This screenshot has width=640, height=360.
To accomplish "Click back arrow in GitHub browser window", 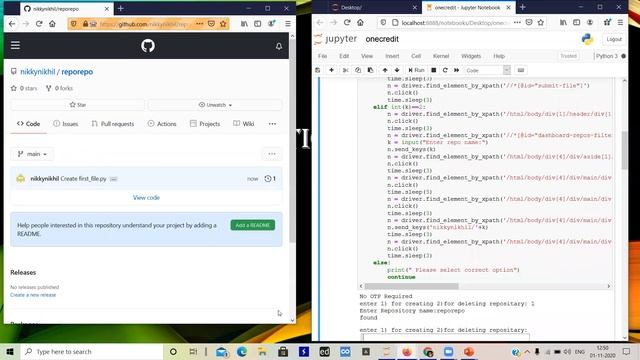I will click(12, 24).
